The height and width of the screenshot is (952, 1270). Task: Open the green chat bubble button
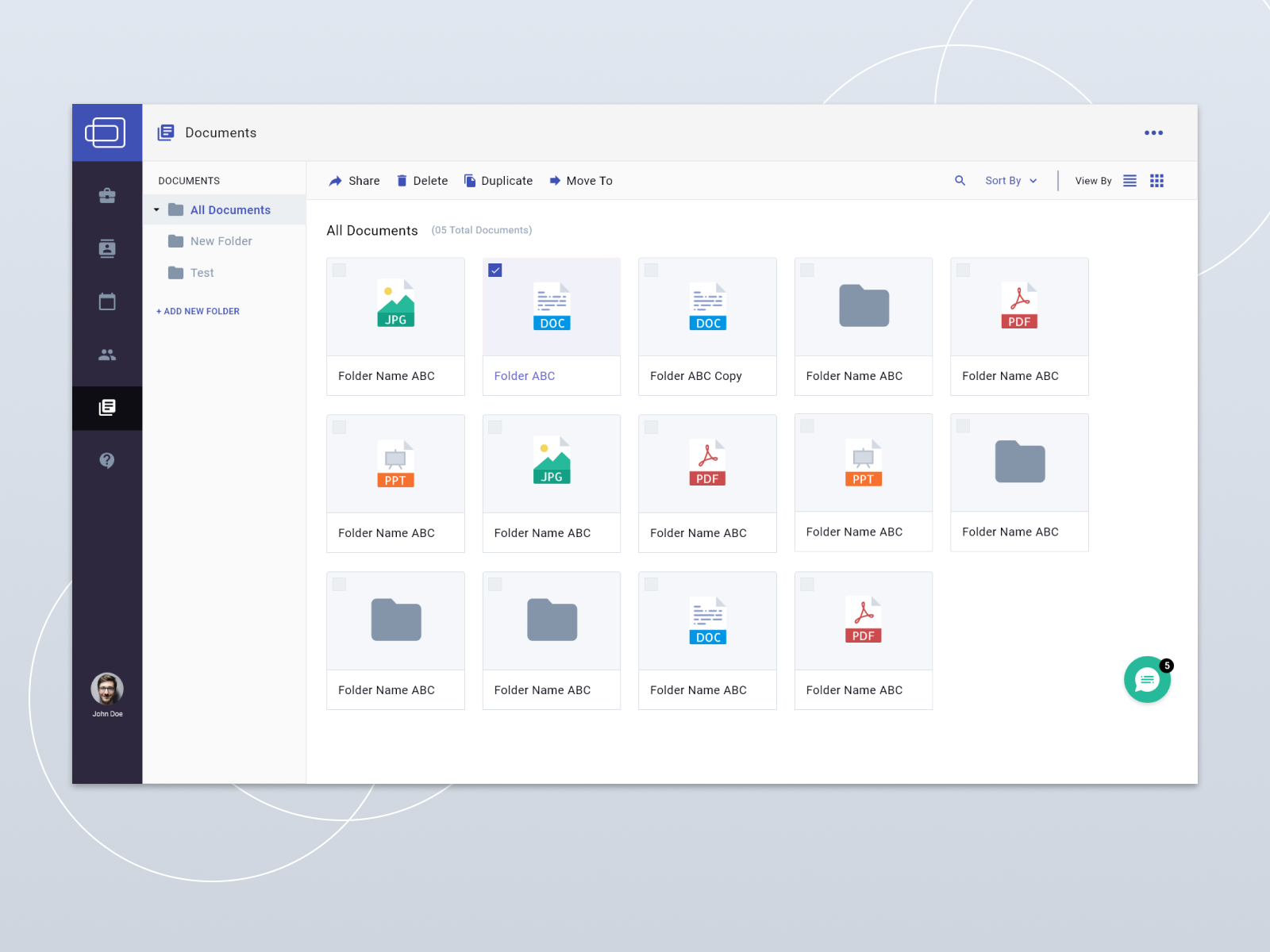click(1147, 679)
